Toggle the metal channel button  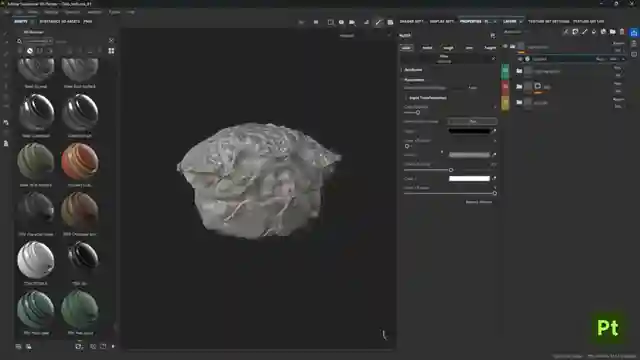(427, 48)
